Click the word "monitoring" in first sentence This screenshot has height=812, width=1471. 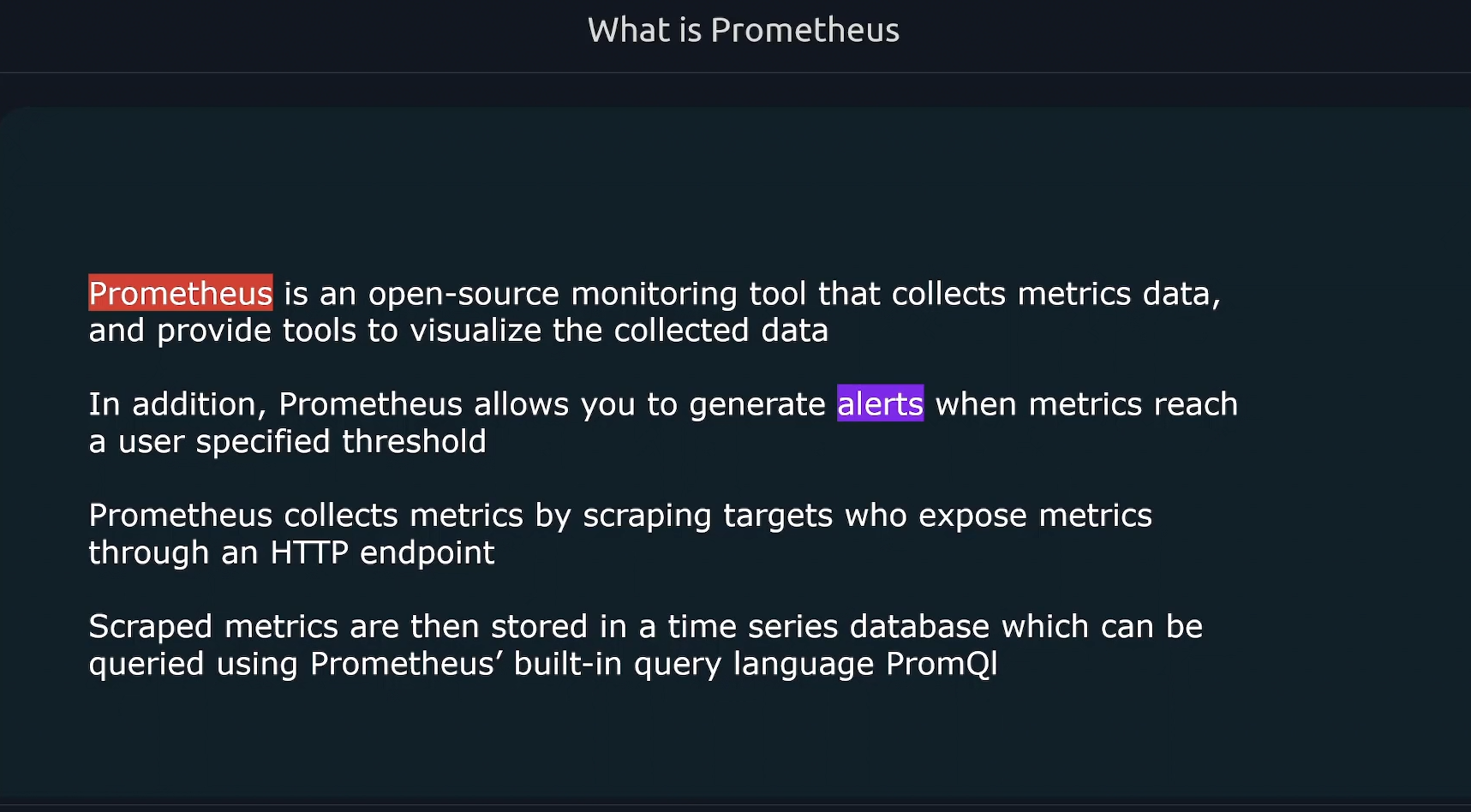coord(654,295)
